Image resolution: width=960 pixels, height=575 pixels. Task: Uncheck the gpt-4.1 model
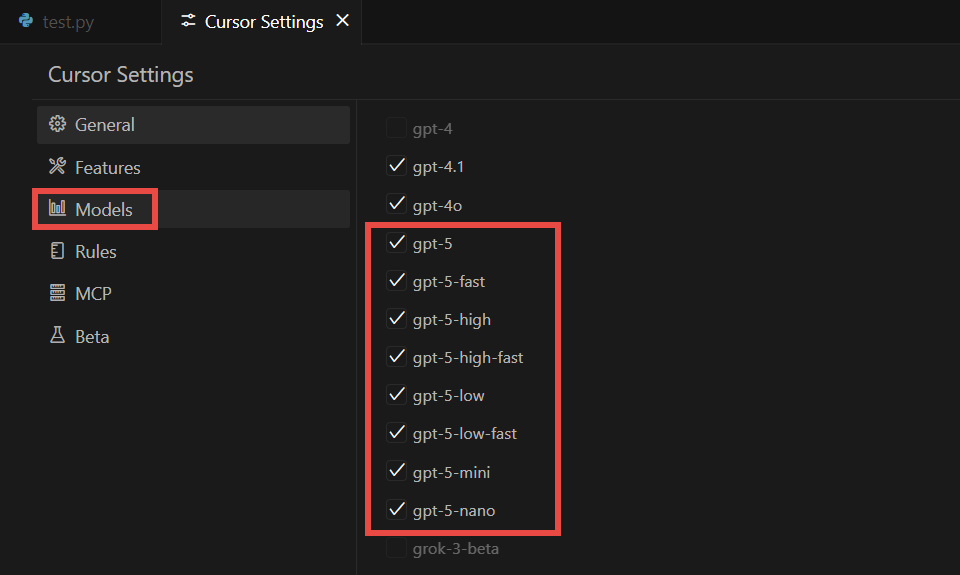396,166
